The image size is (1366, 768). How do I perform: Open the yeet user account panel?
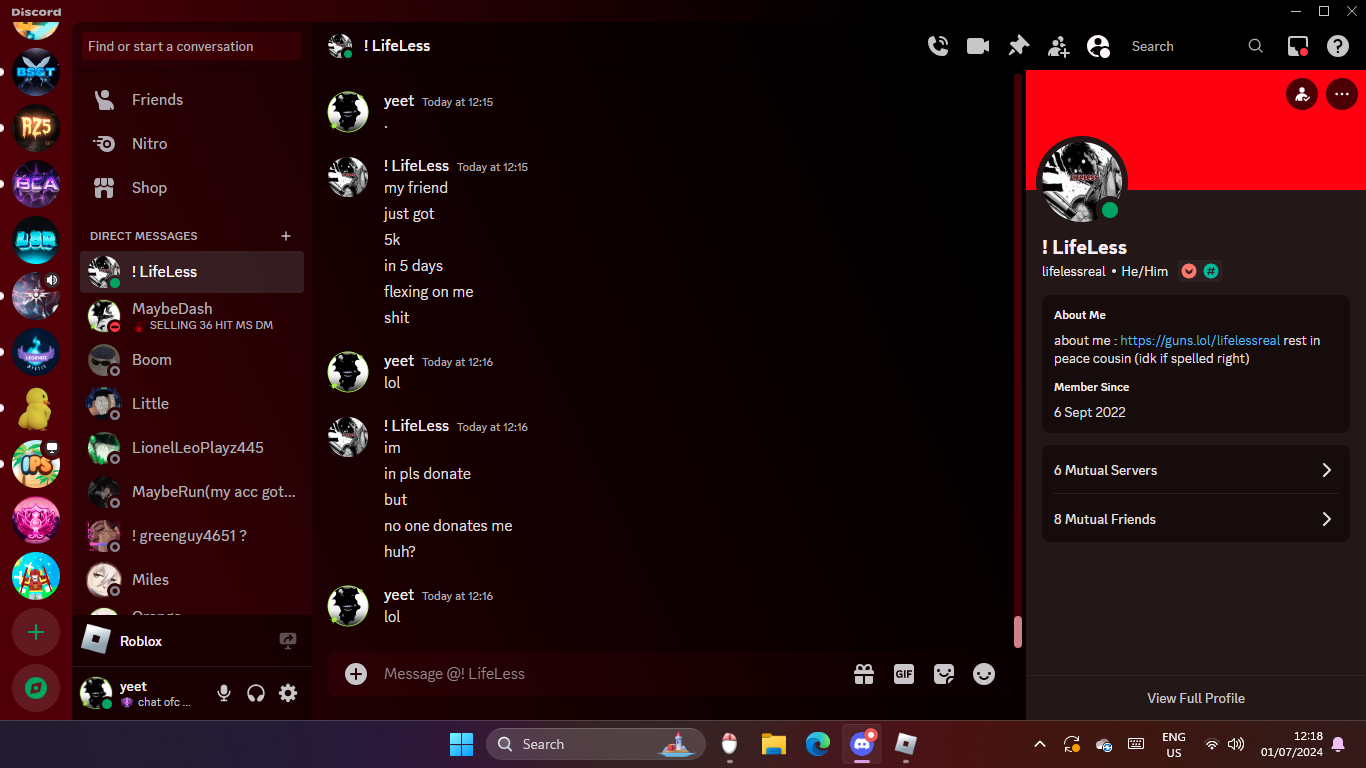tap(140, 693)
